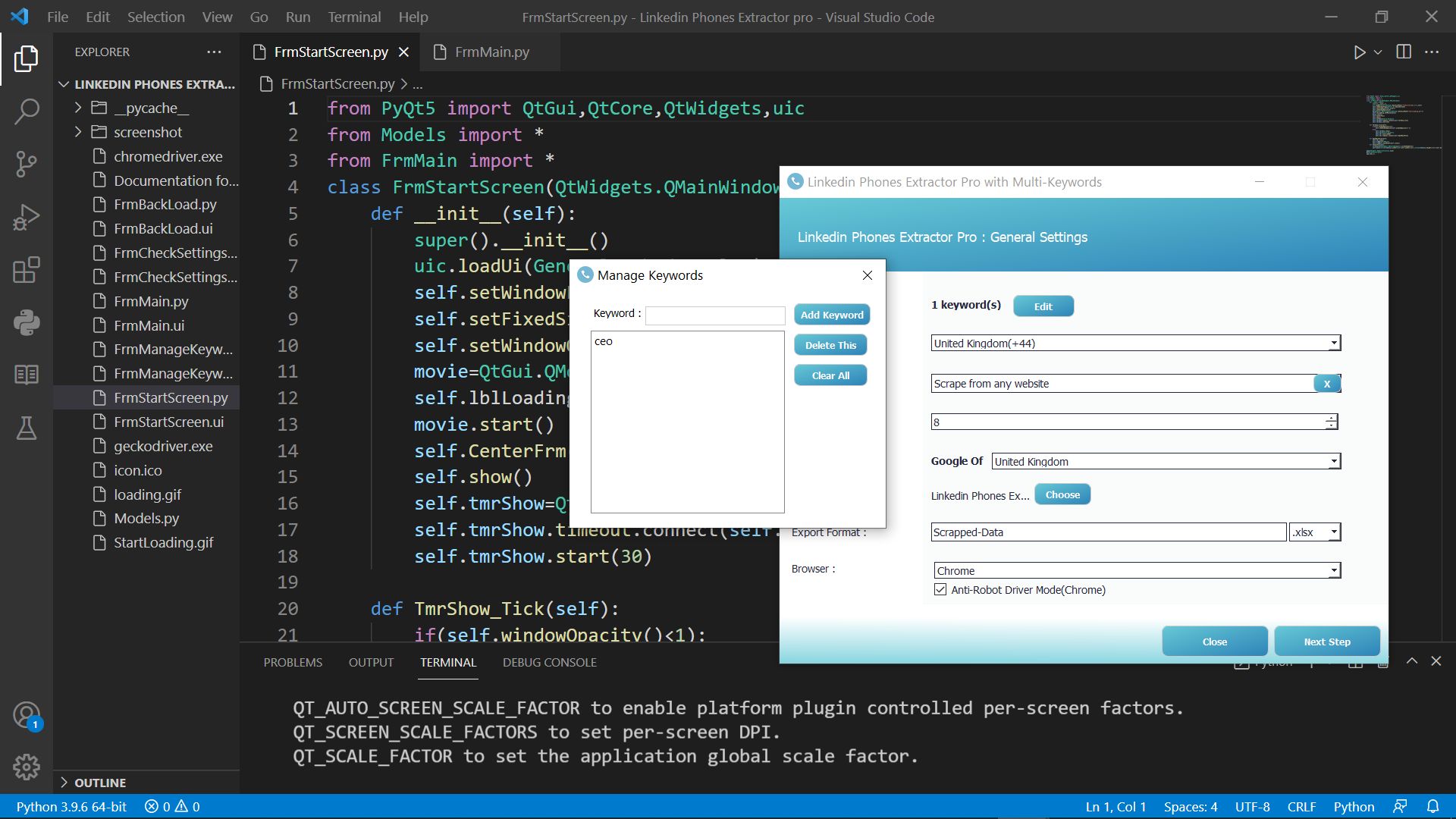This screenshot has width=1456, height=819.
Task: Click the Ln 1, Col 1 status entry
Action: (1116, 807)
